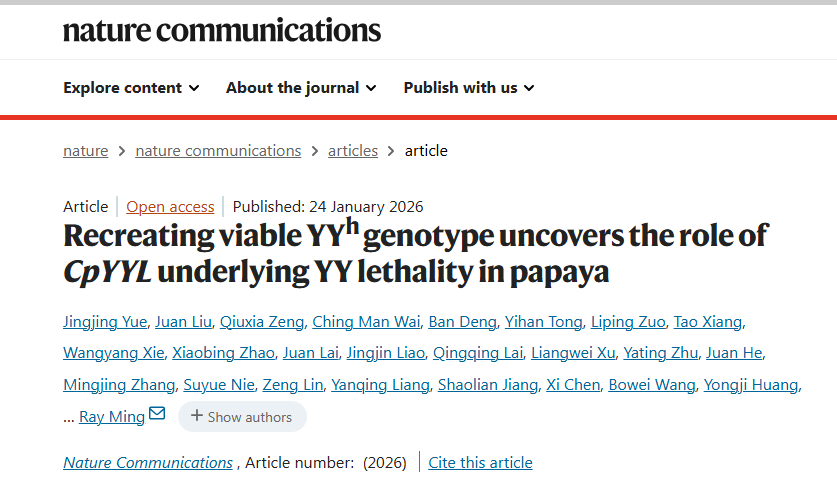The height and width of the screenshot is (485, 837).
Task: Open author Wangyang Xie's details
Action: point(113,353)
